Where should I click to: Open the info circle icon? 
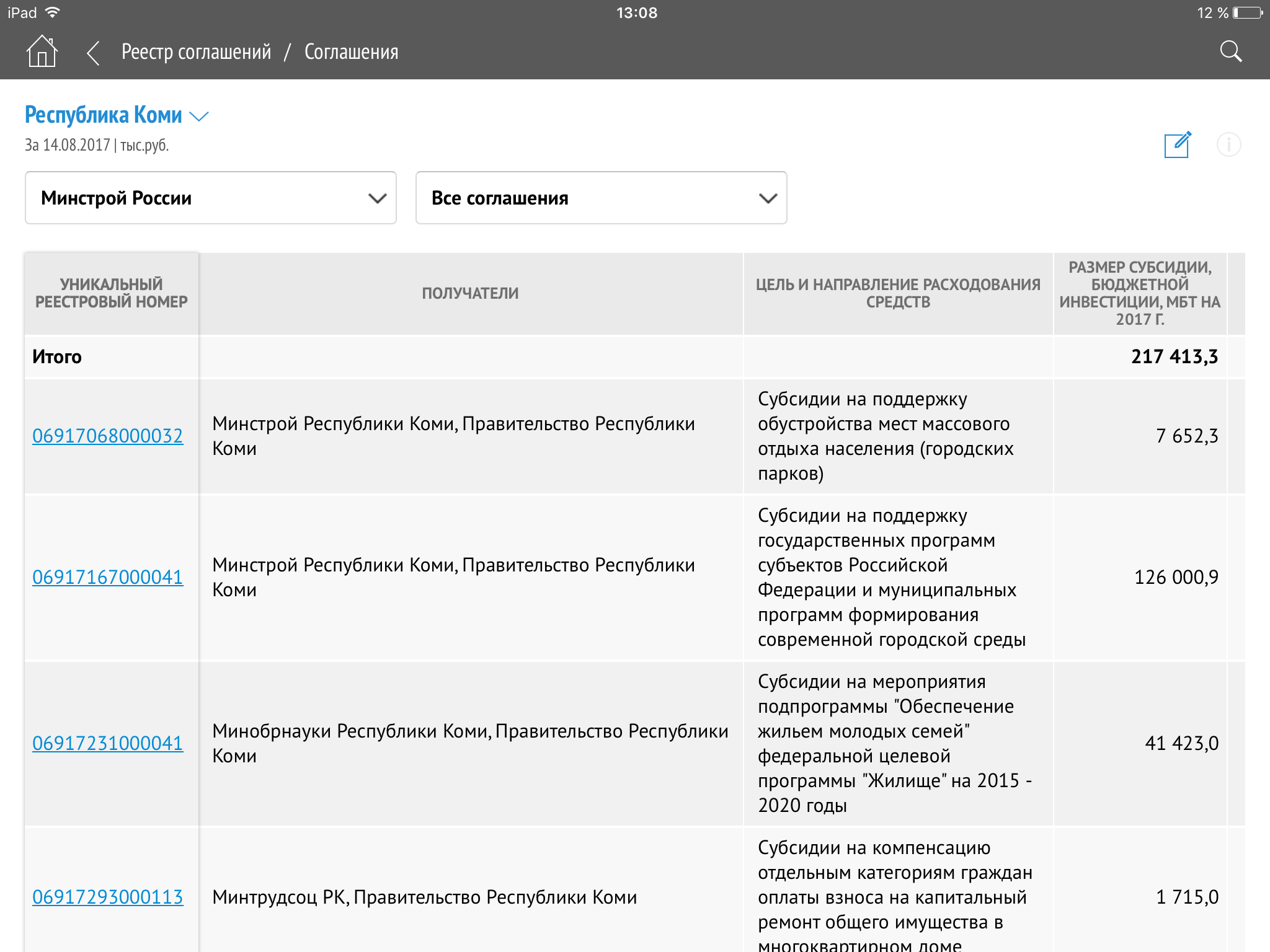pos(1228,144)
